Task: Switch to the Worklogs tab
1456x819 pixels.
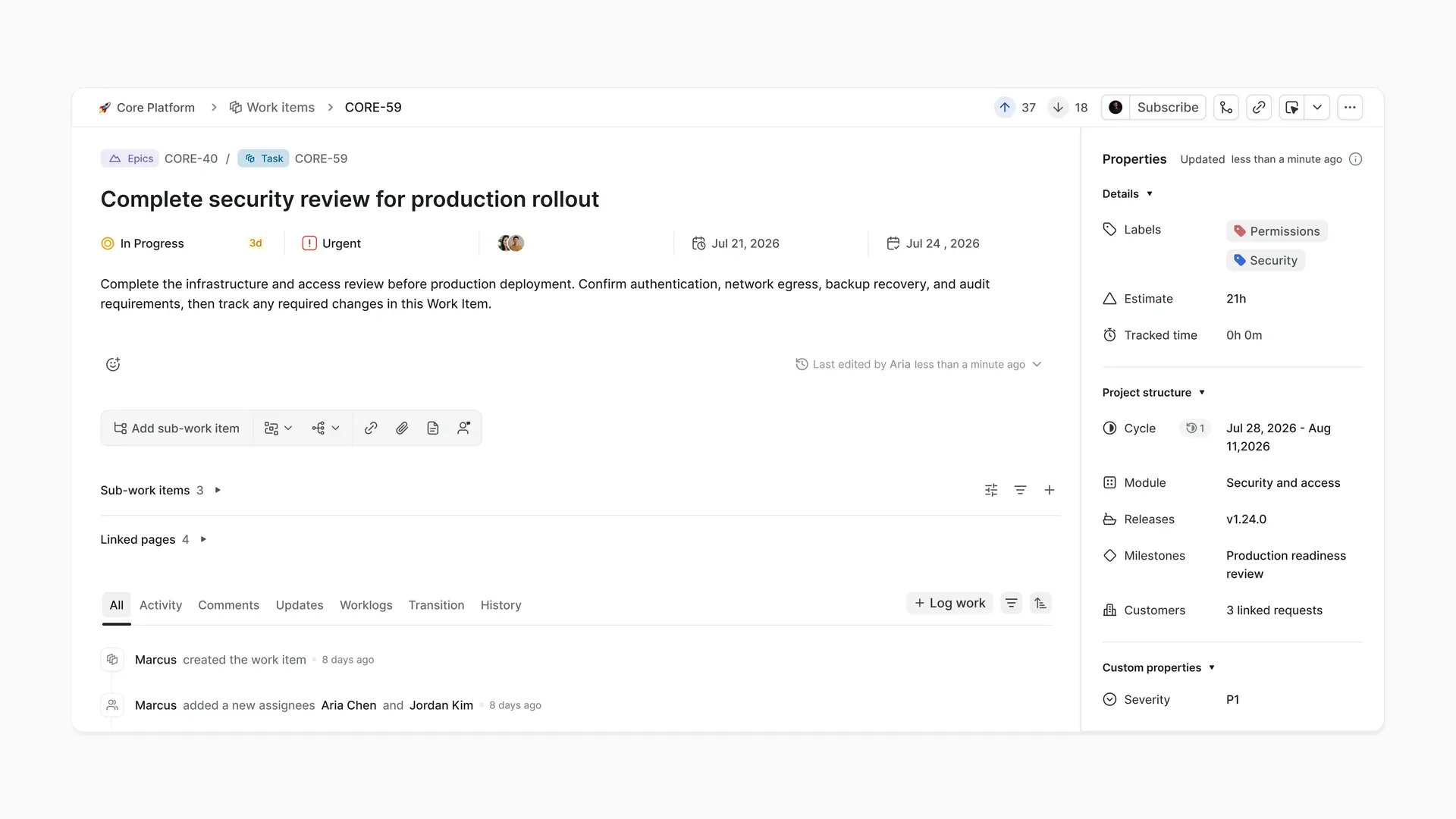Action: point(366,605)
